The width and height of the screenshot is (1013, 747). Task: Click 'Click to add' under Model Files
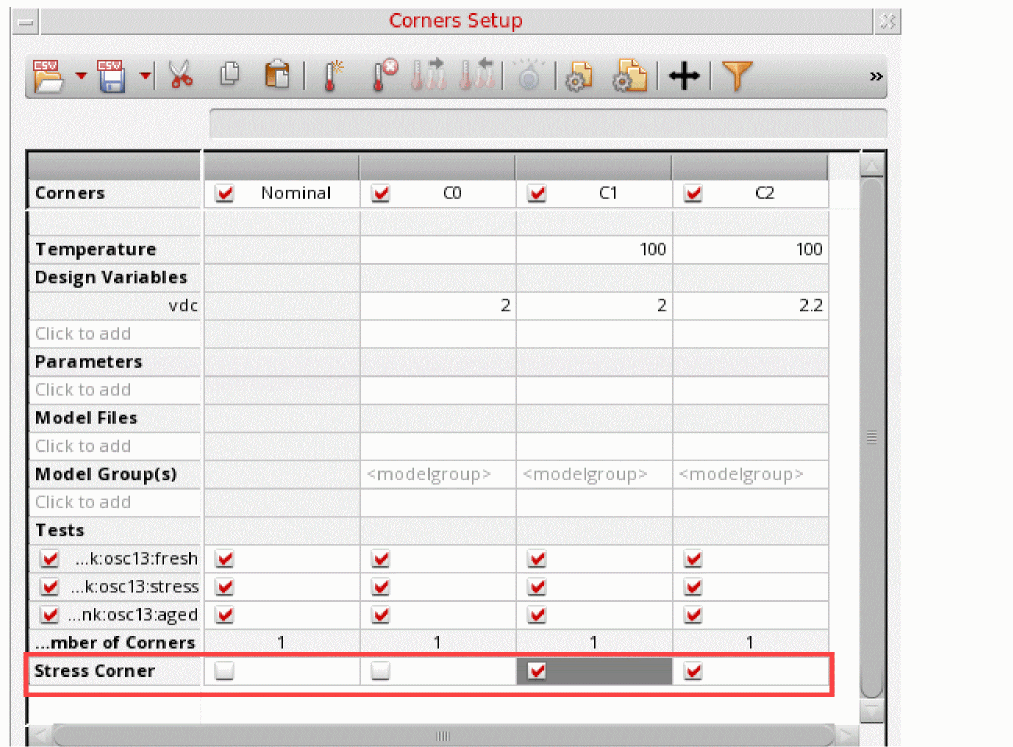point(83,447)
